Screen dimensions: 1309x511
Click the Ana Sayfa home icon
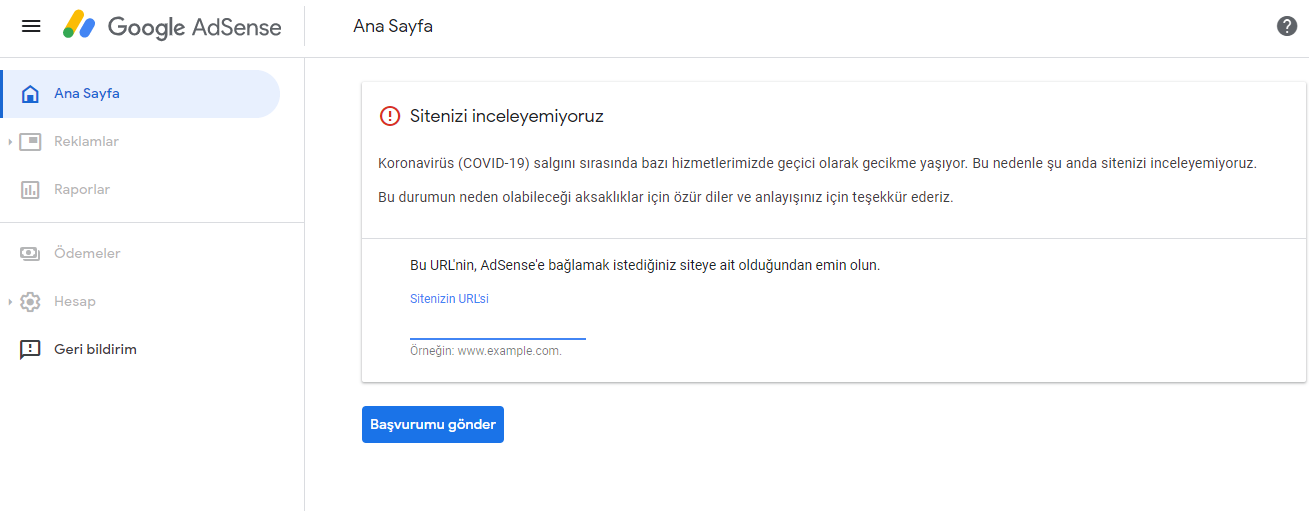click(x=31, y=94)
